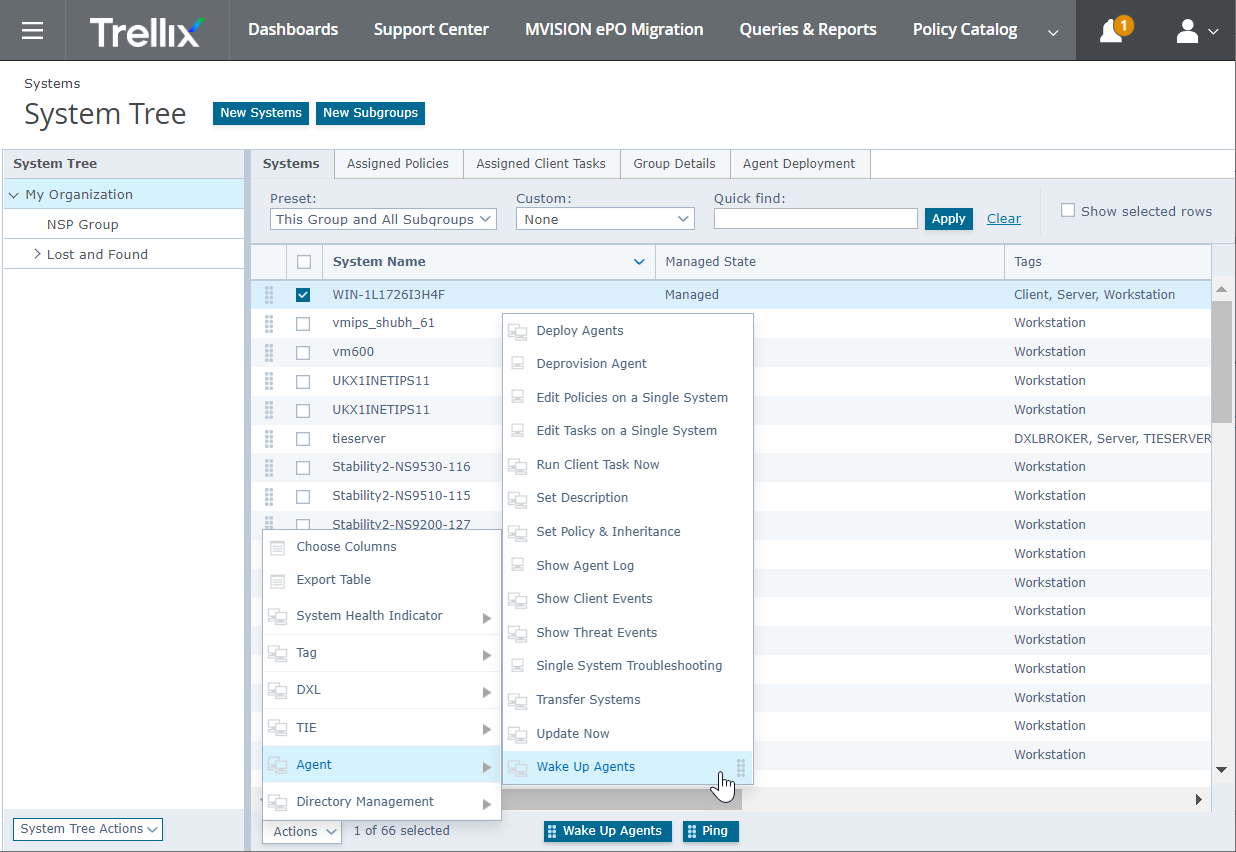Click the New Systems button

[x=261, y=113]
